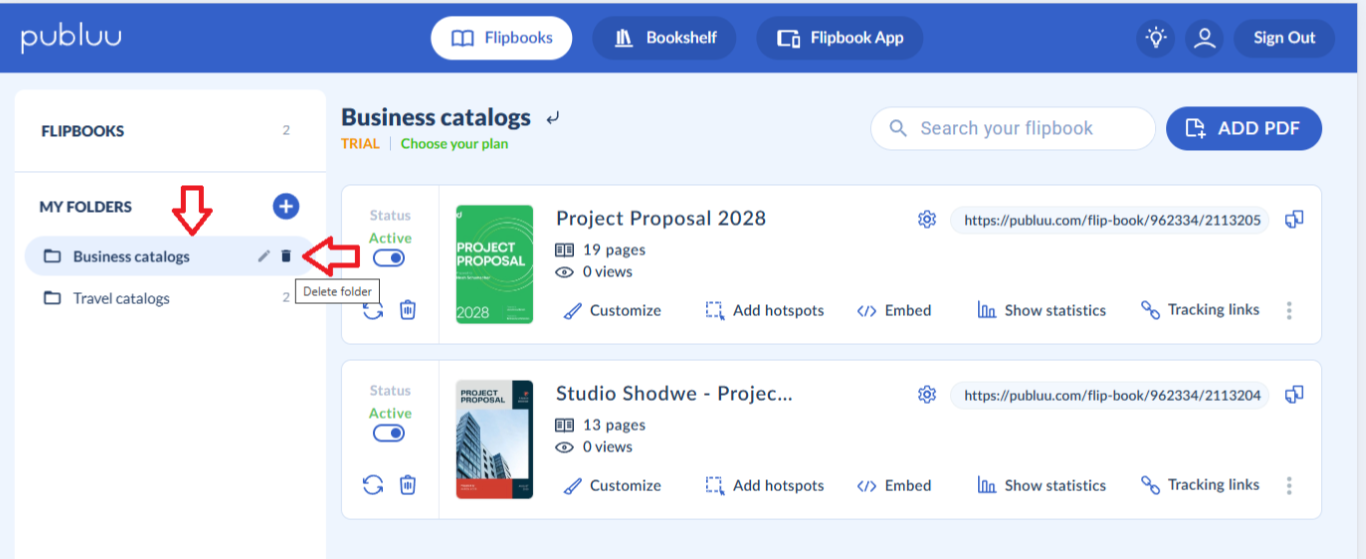
Task: Open the user account icon
Action: click(x=1205, y=38)
